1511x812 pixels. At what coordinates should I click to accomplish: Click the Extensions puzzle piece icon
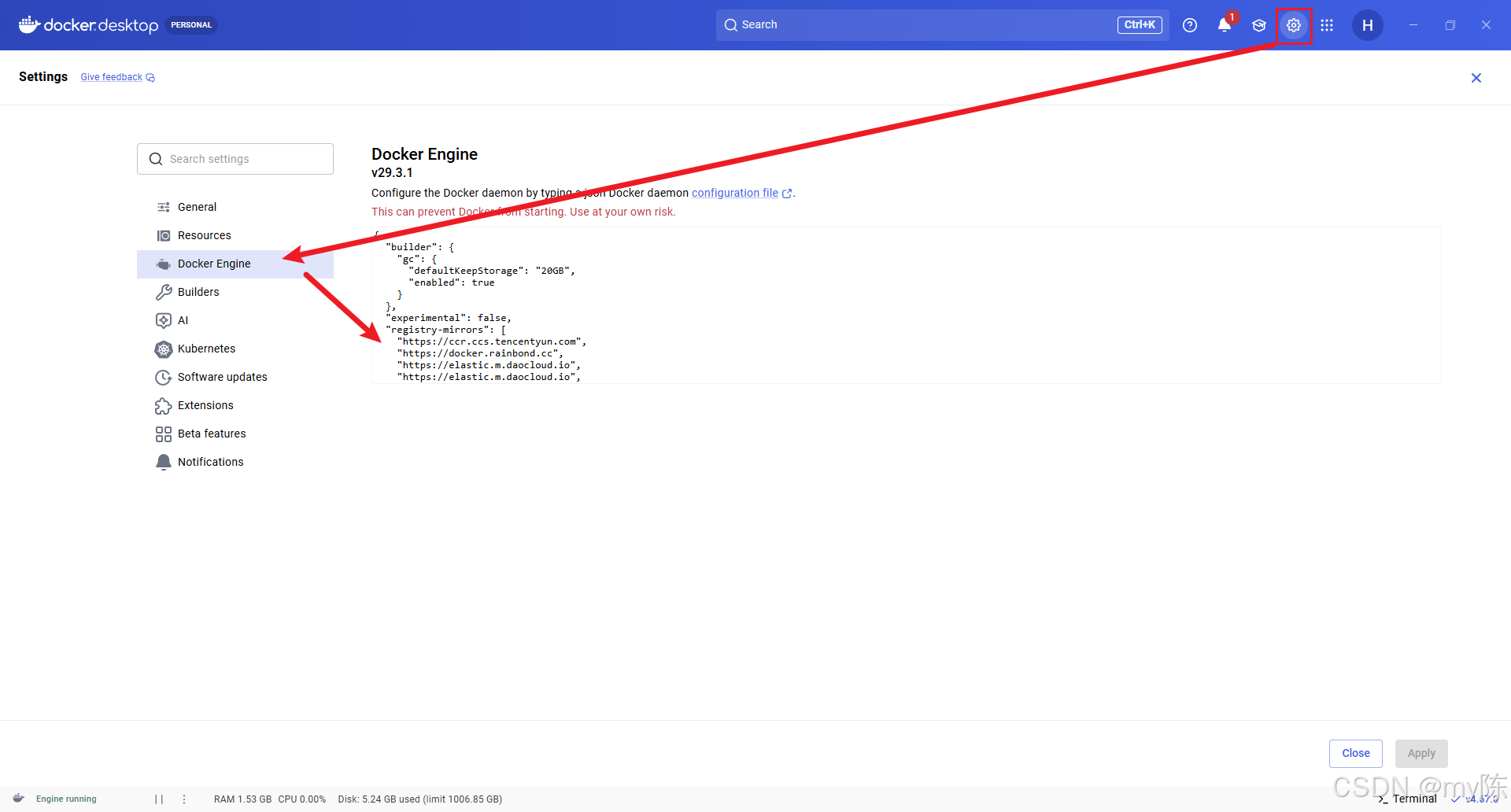[x=164, y=406]
